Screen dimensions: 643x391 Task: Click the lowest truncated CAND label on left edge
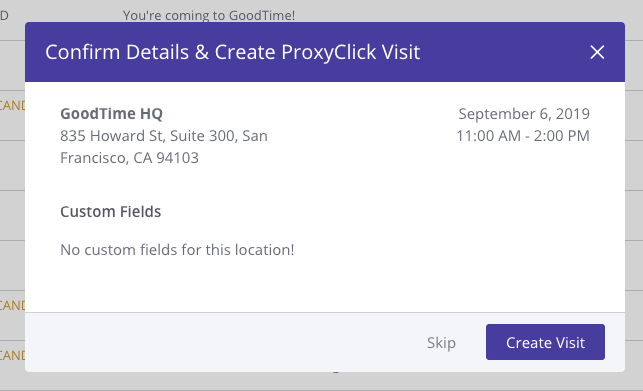(x=12, y=355)
